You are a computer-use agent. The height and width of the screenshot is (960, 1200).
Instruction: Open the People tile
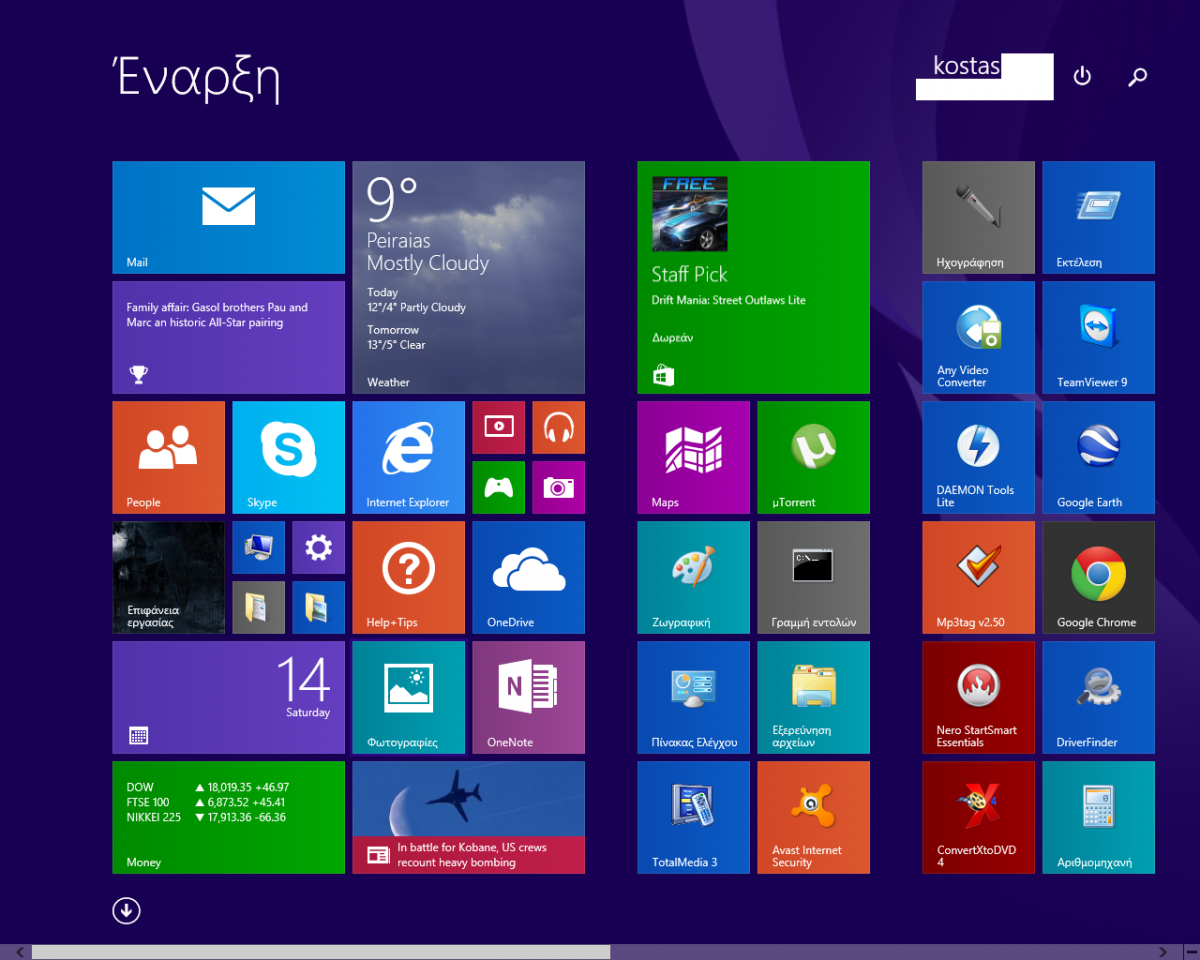pos(168,457)
